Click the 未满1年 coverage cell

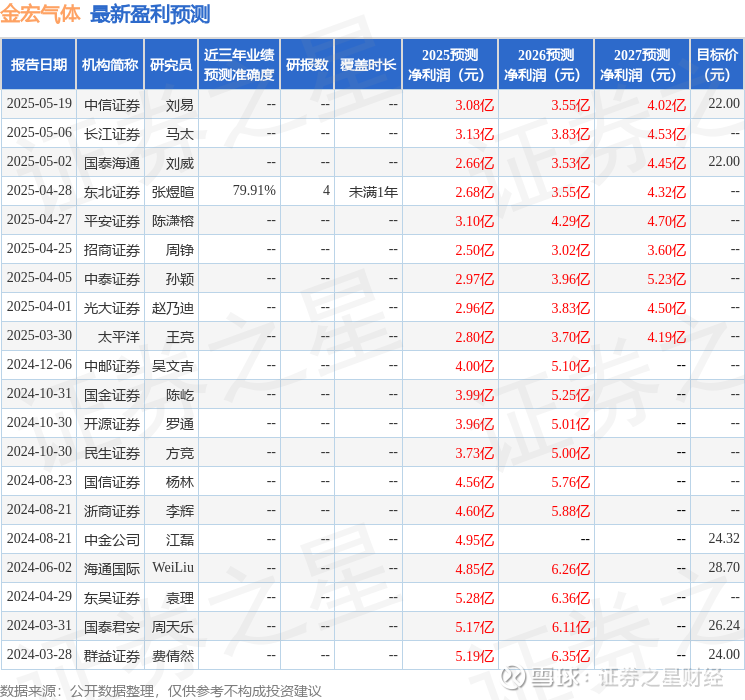[x=373, y=192]
